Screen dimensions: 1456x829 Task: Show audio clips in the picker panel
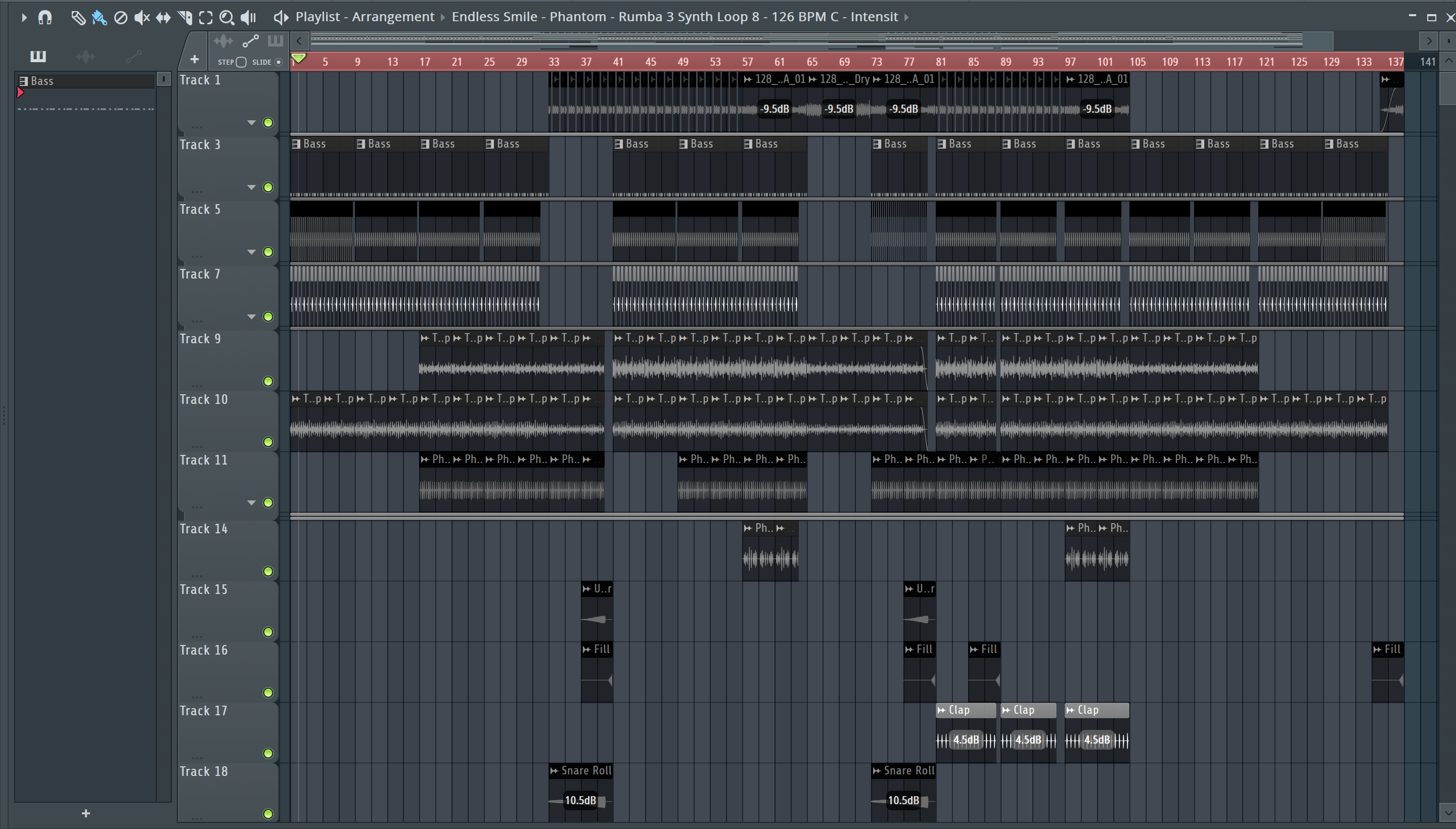pyautogui.click(x=85, y=56)
